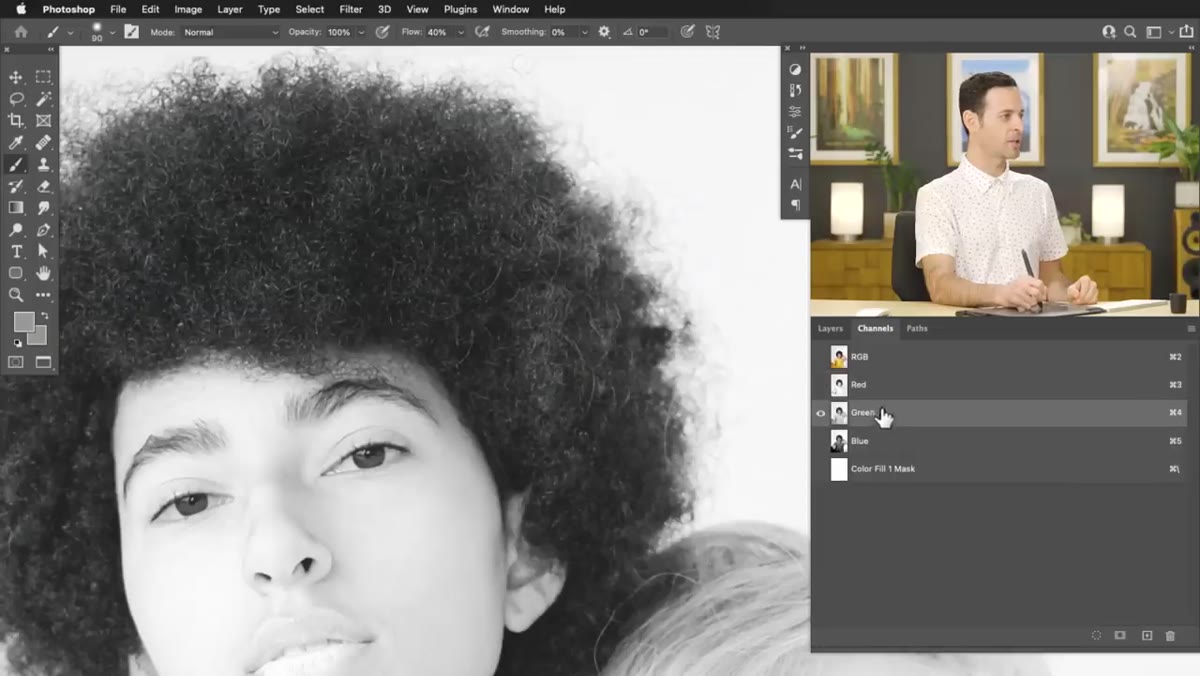
Task: Create new channel plus icon
Action: (1147, 636)
